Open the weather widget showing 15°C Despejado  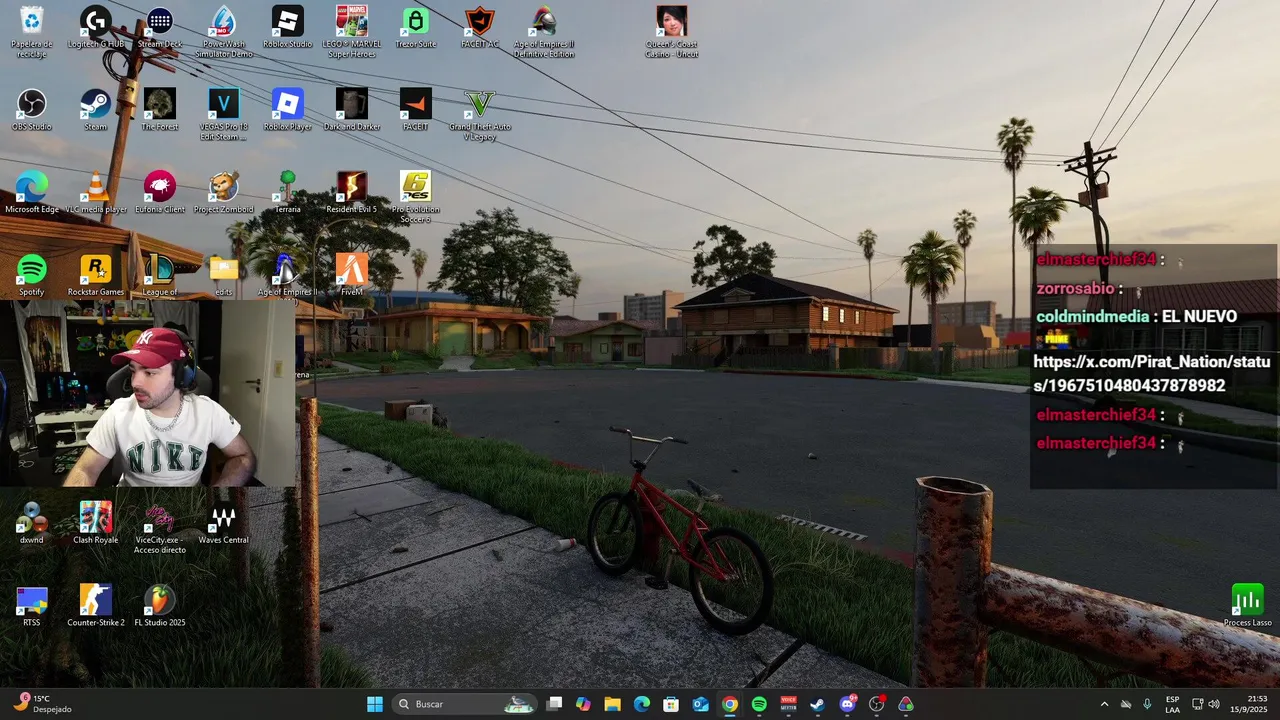pos(42,704)
